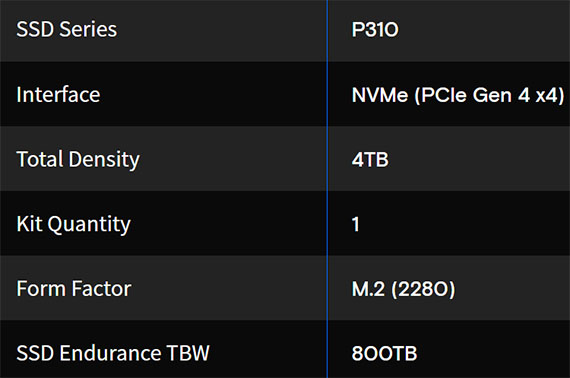Click the word Density in third row
This screenshot has height=378, width=570.
coord(104,160)
